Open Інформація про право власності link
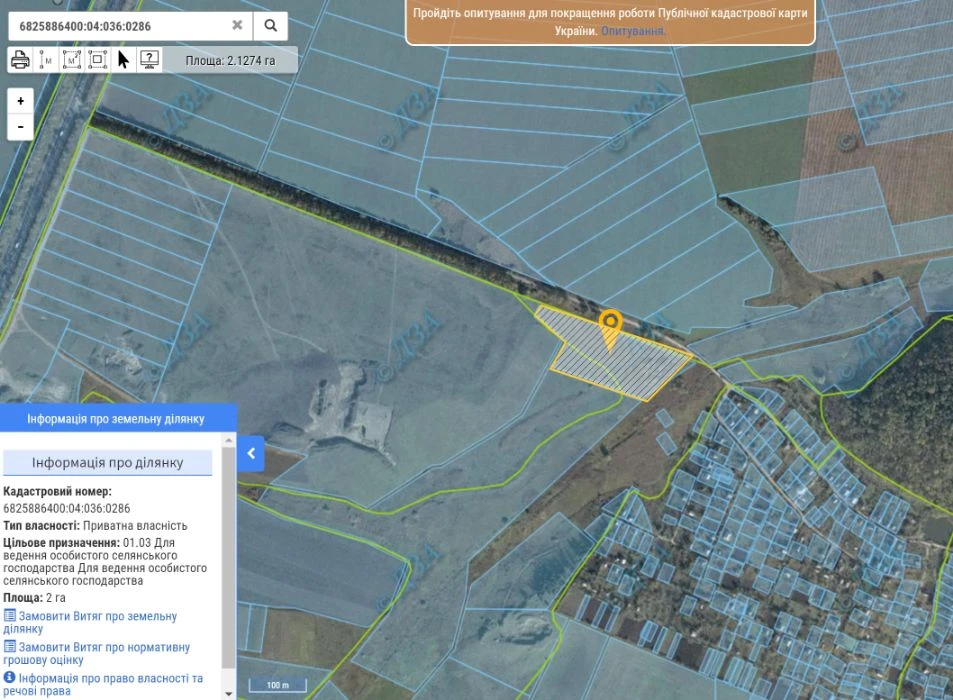This screenshot has height=700, width=953. coord(103,684)
